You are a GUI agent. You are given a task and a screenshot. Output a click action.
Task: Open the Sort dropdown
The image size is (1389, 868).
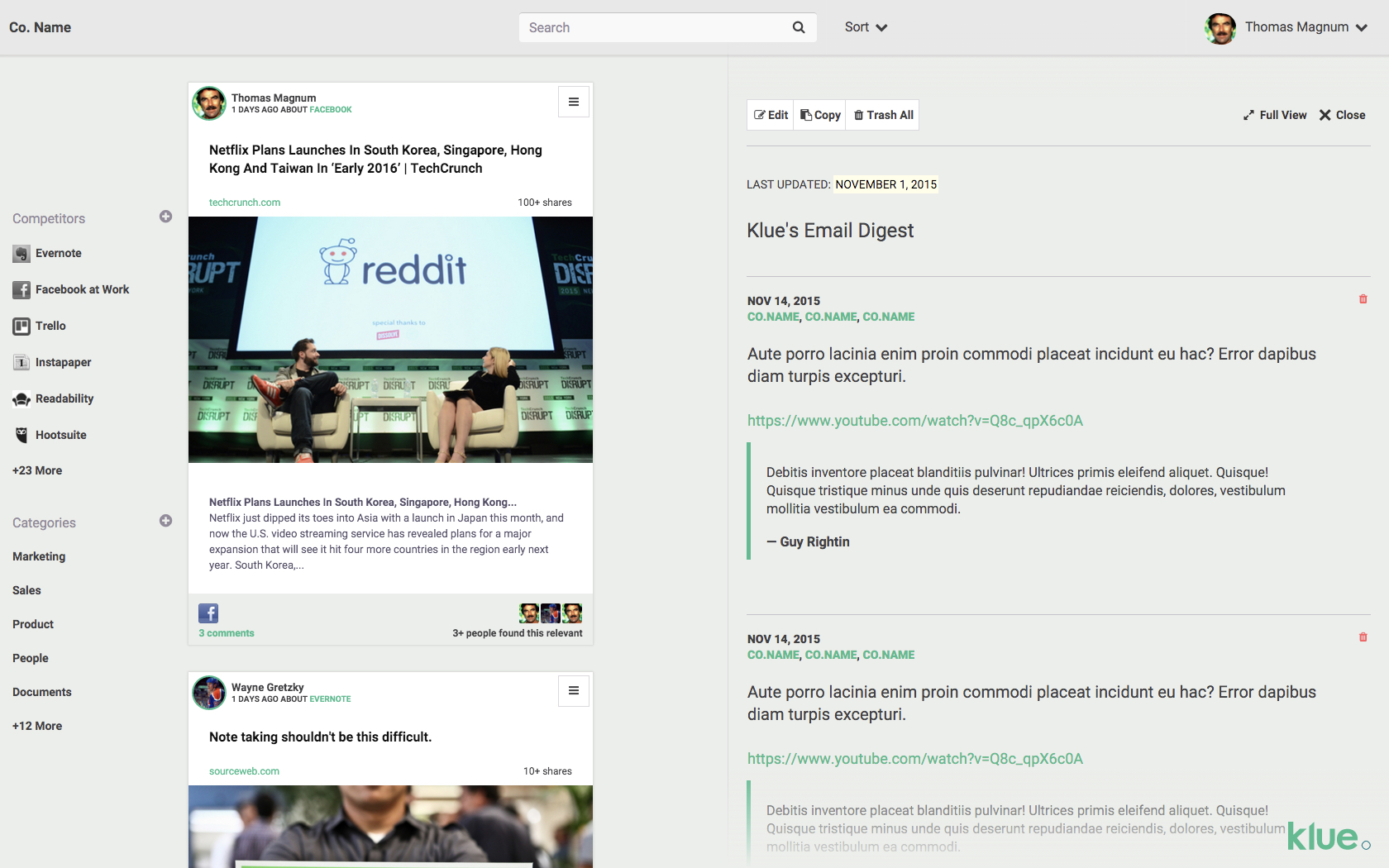pos(866,27)
